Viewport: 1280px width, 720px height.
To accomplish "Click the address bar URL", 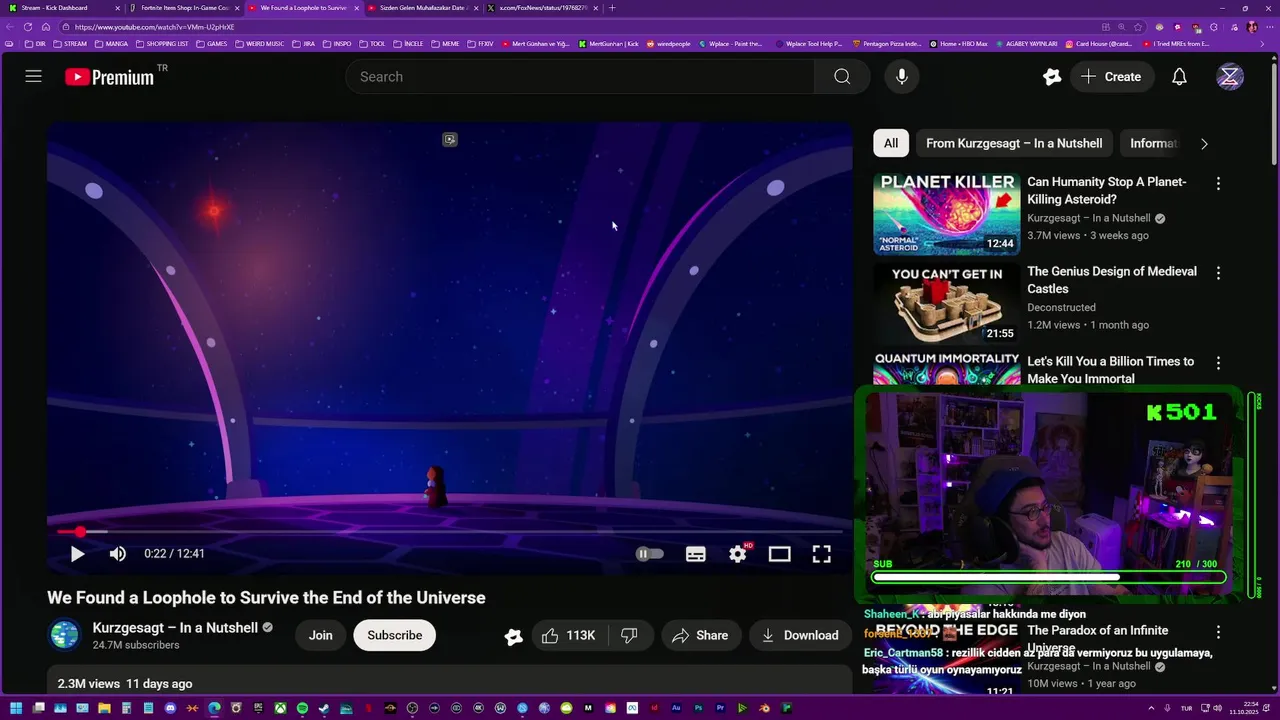I will 154,27.
